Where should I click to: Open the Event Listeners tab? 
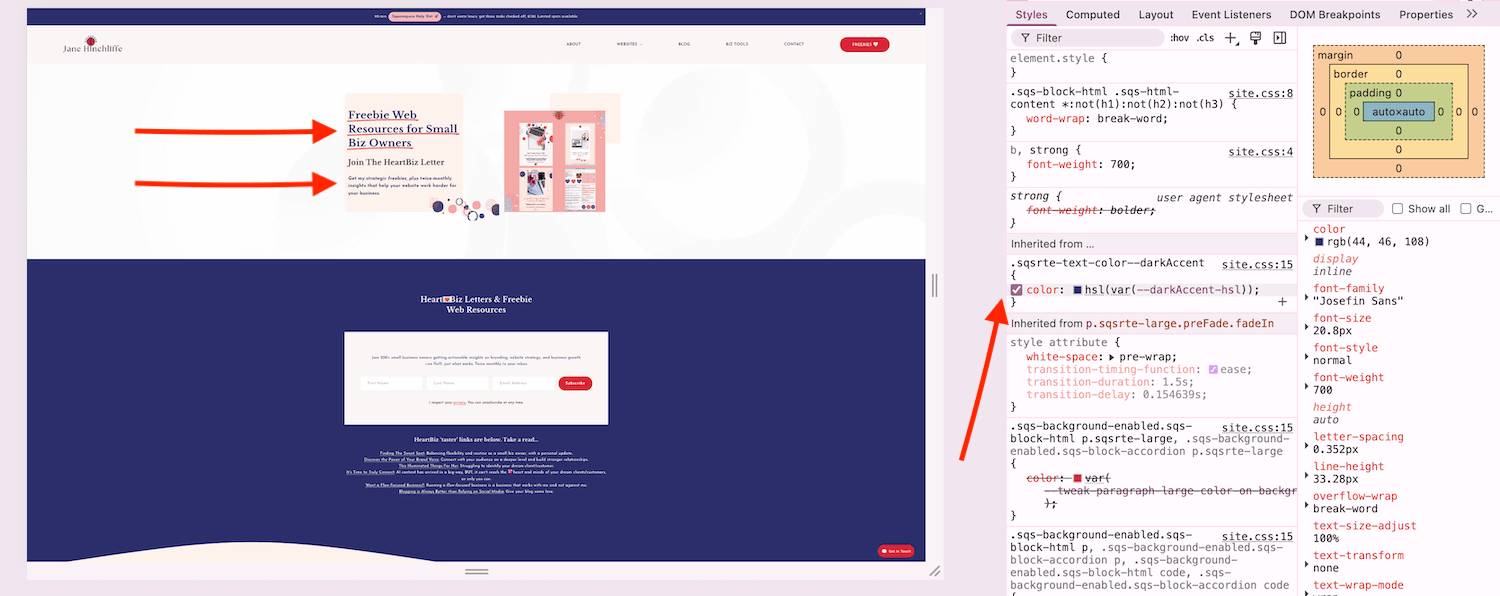click(1229, 14)
